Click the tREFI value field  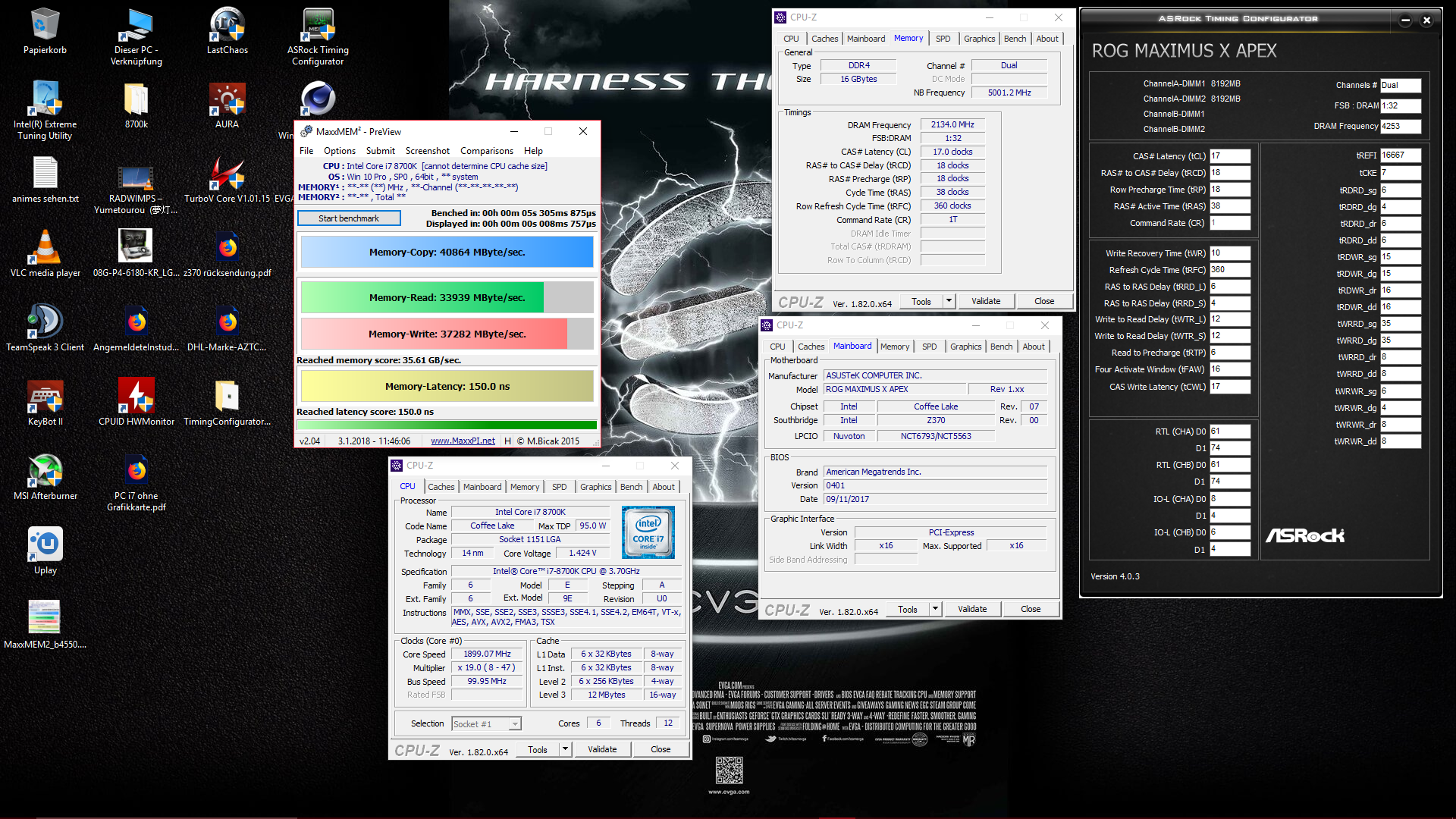coord(1400,155)
